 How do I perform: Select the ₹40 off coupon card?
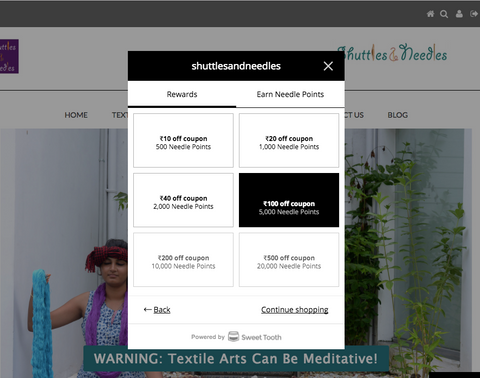point(183,200)
